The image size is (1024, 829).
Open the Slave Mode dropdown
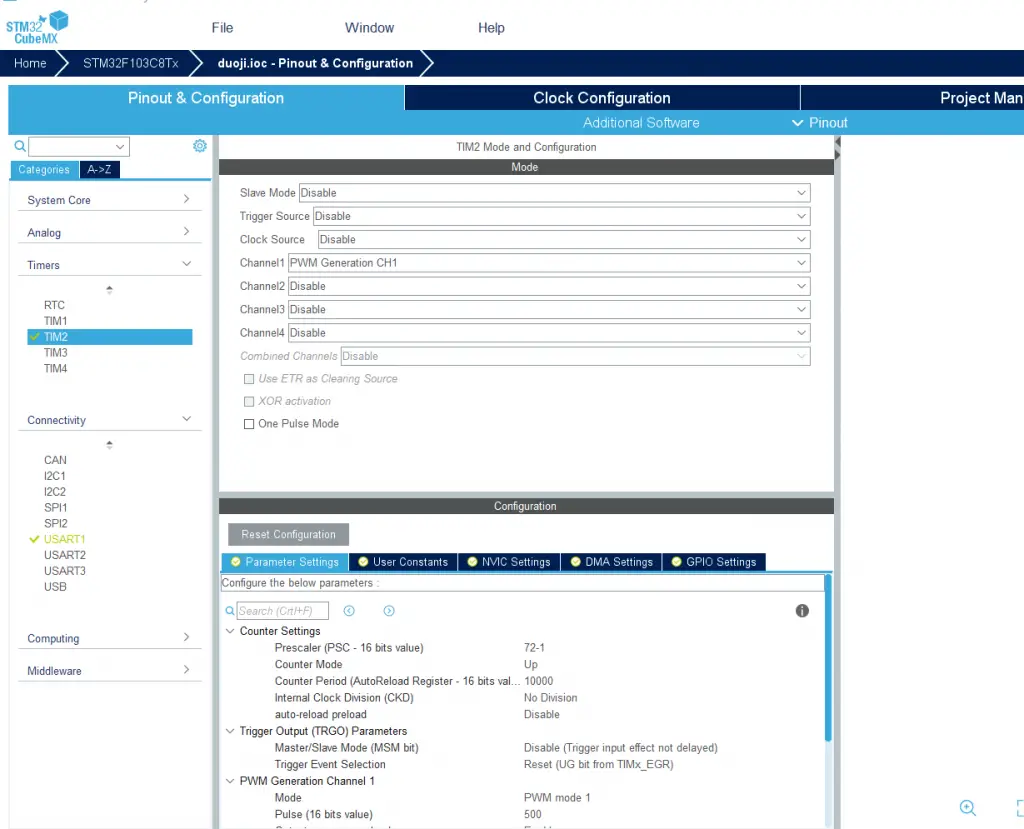554,193
